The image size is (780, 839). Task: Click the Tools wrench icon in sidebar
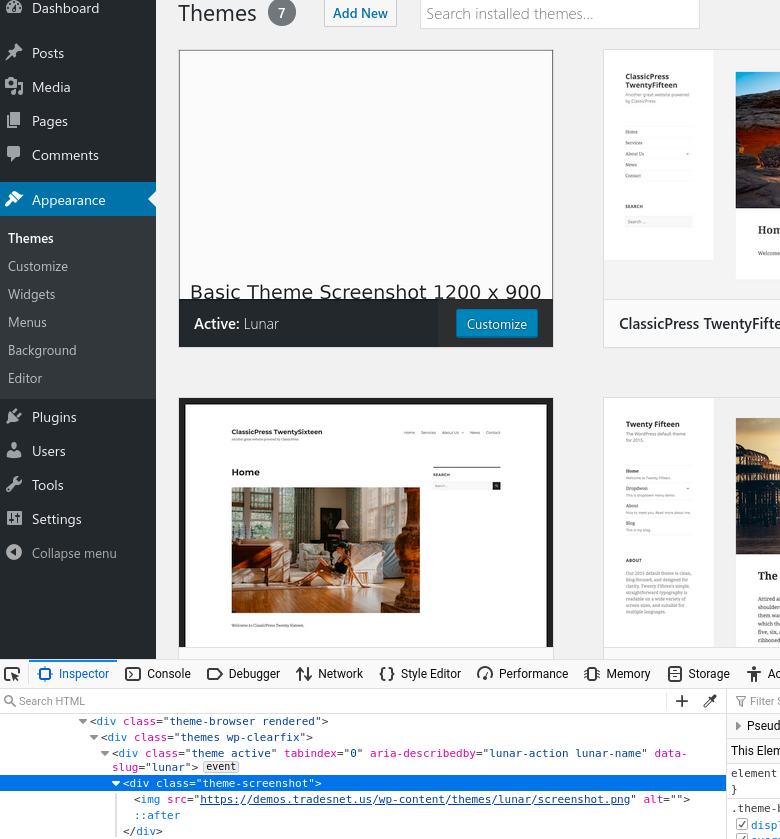14,485
